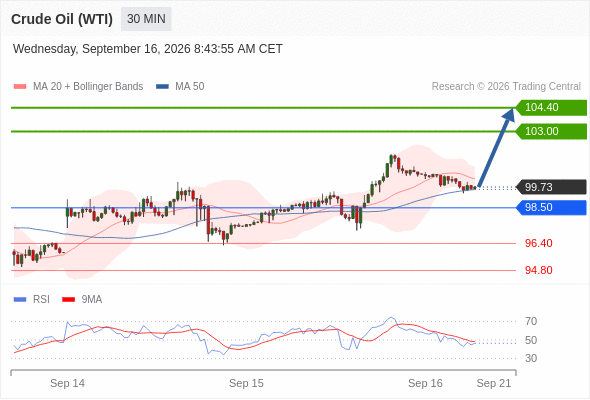Viewport: 590px width, 400px height.
Task: Click the 96.40 support level label
Action: click(x=538, y=243)
